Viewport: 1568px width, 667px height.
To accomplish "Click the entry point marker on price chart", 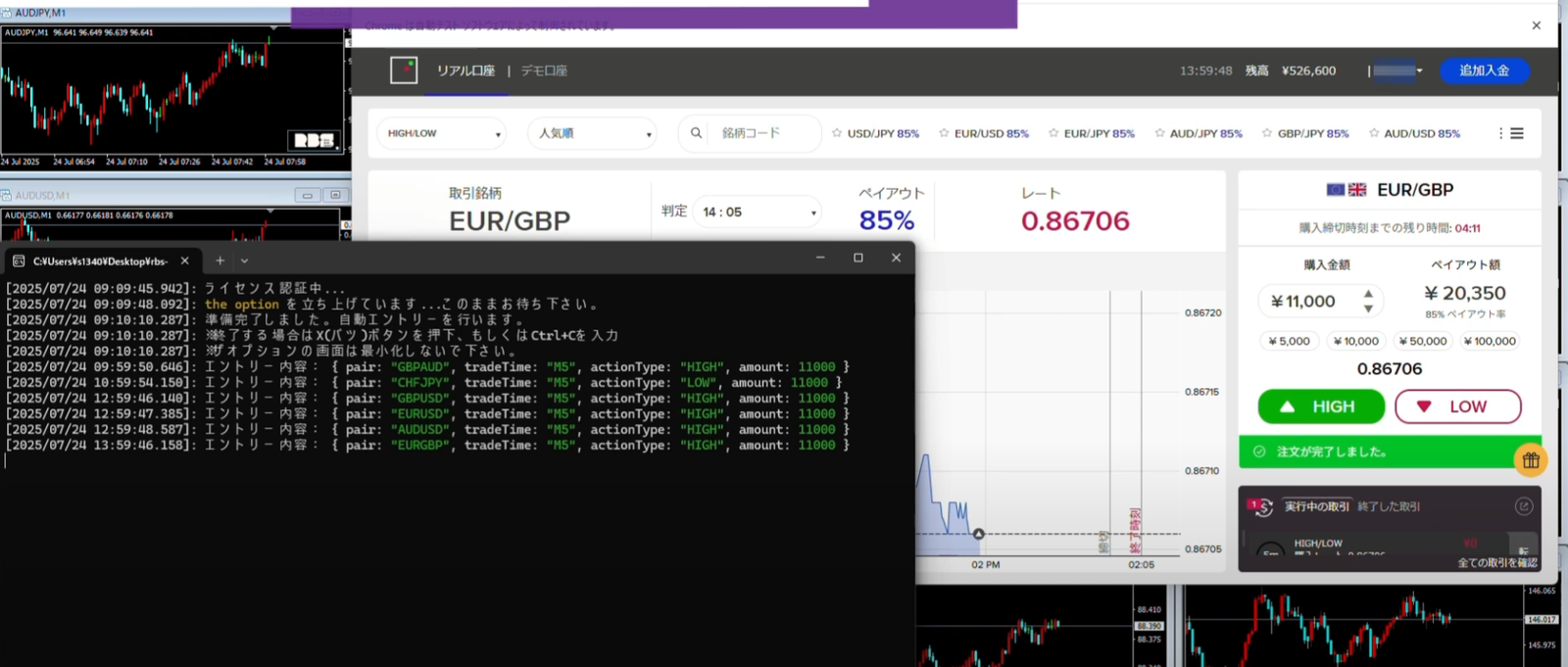I will [x=978, y=534].
